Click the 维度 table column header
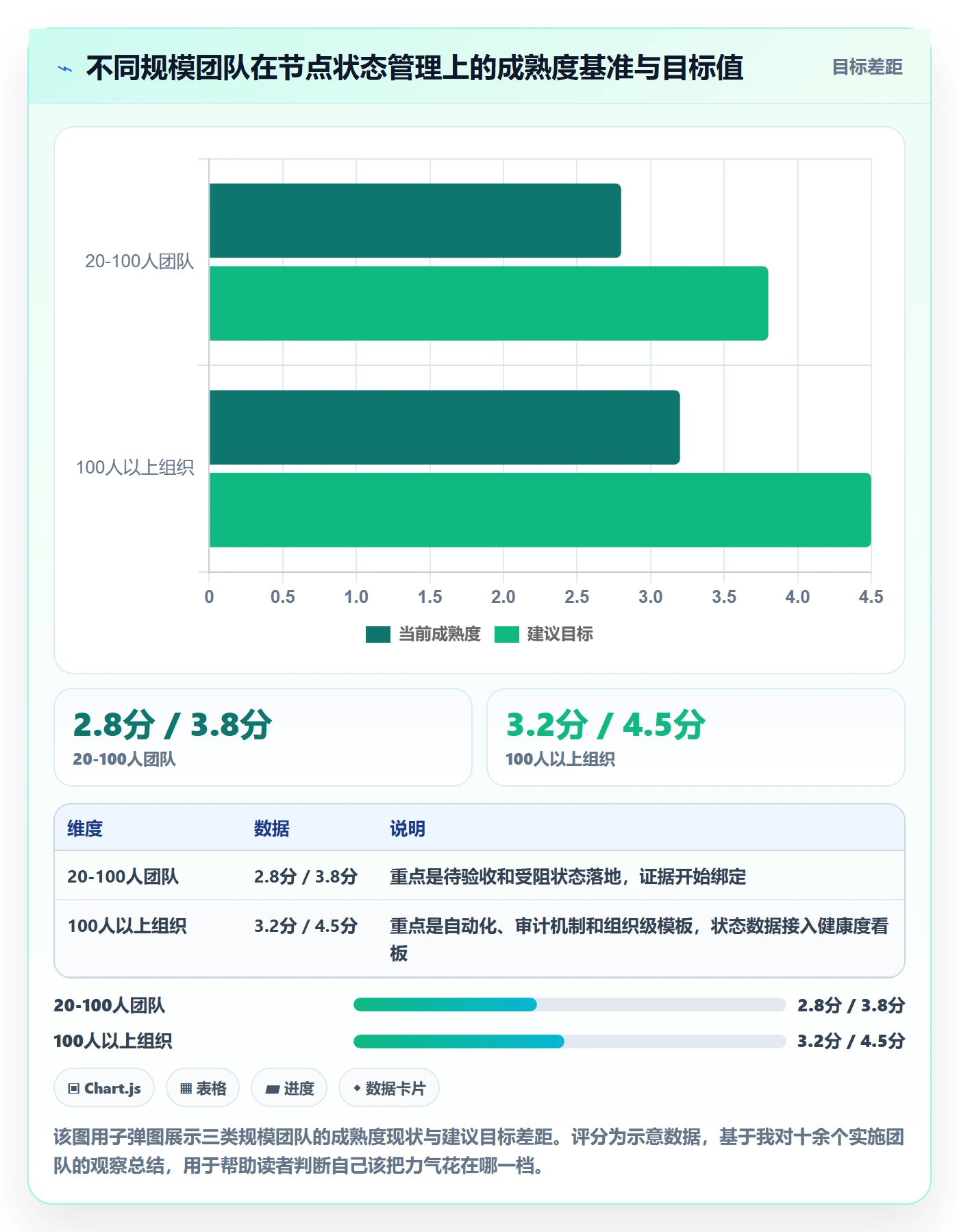The image size is (959, 1232). [x=85, y=828]
